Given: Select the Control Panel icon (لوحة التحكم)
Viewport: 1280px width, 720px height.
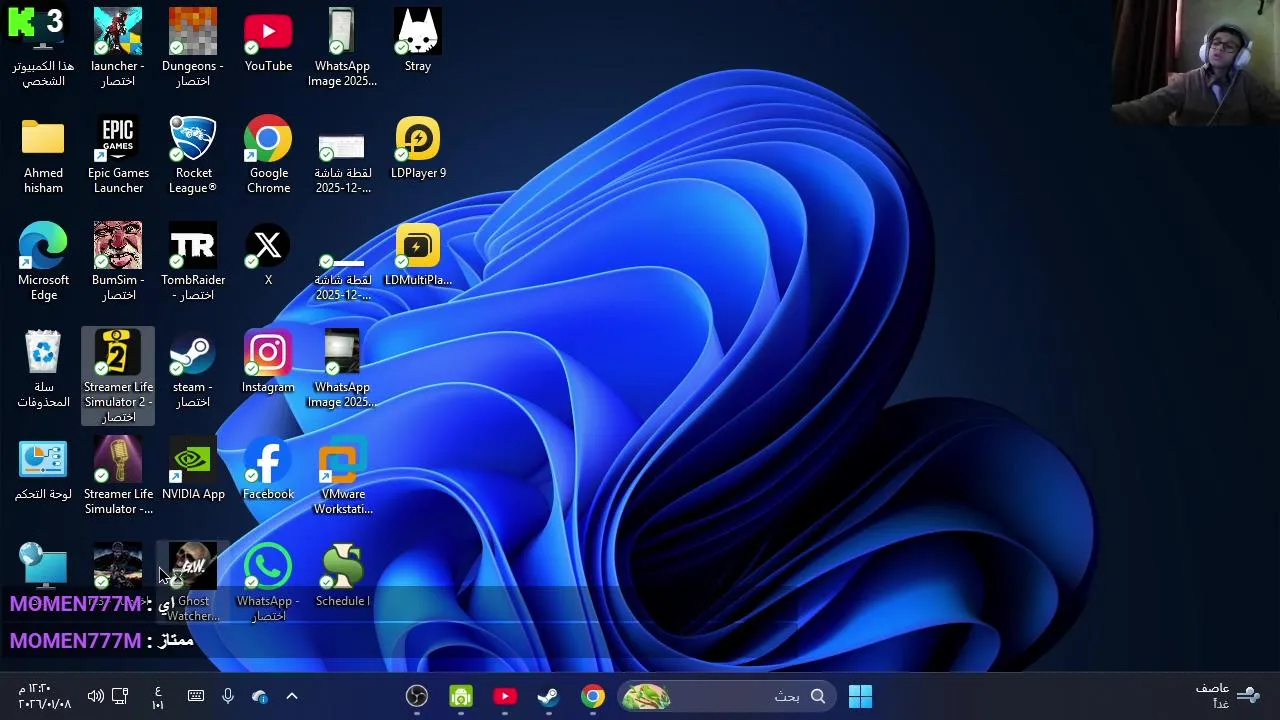Looking at the screenshot, I should click(43, 470).
